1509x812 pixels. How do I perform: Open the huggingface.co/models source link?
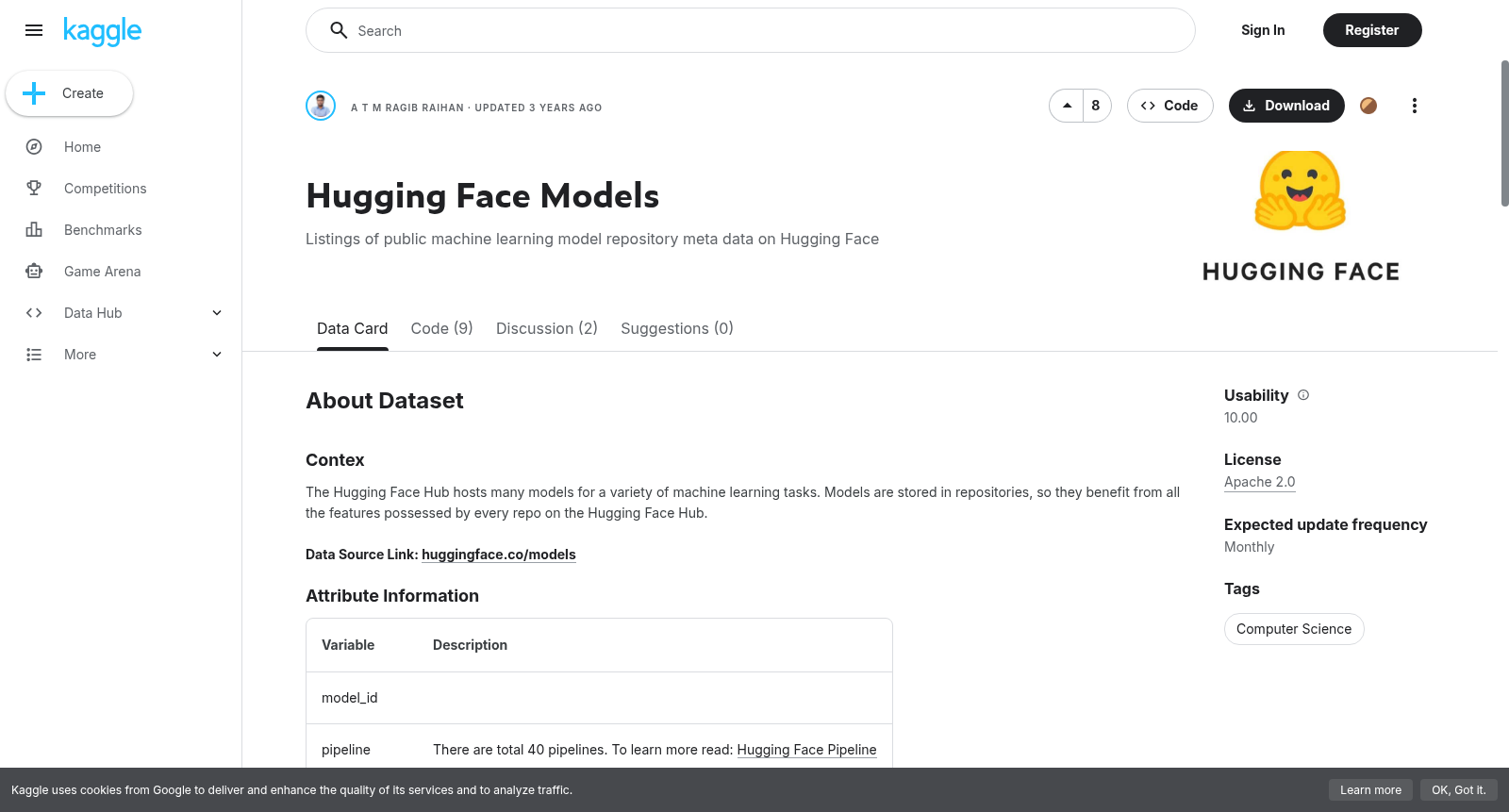[499, 555]
